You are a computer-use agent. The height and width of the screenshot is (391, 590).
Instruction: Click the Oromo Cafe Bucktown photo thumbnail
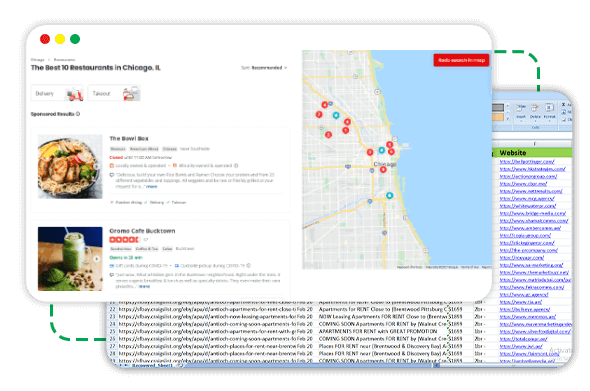[x=70, y=259]
